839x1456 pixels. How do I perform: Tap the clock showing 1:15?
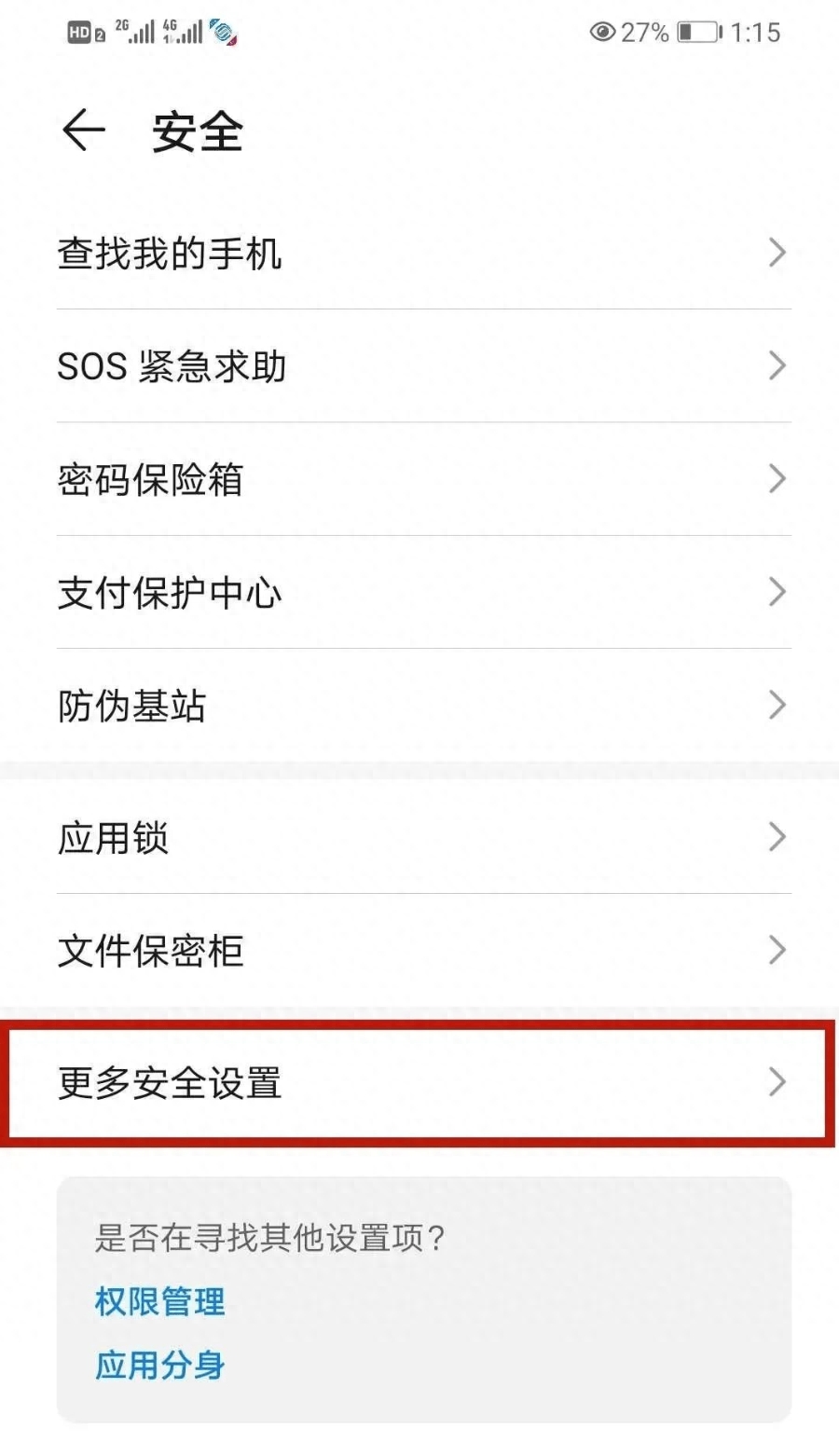(755, 33)
